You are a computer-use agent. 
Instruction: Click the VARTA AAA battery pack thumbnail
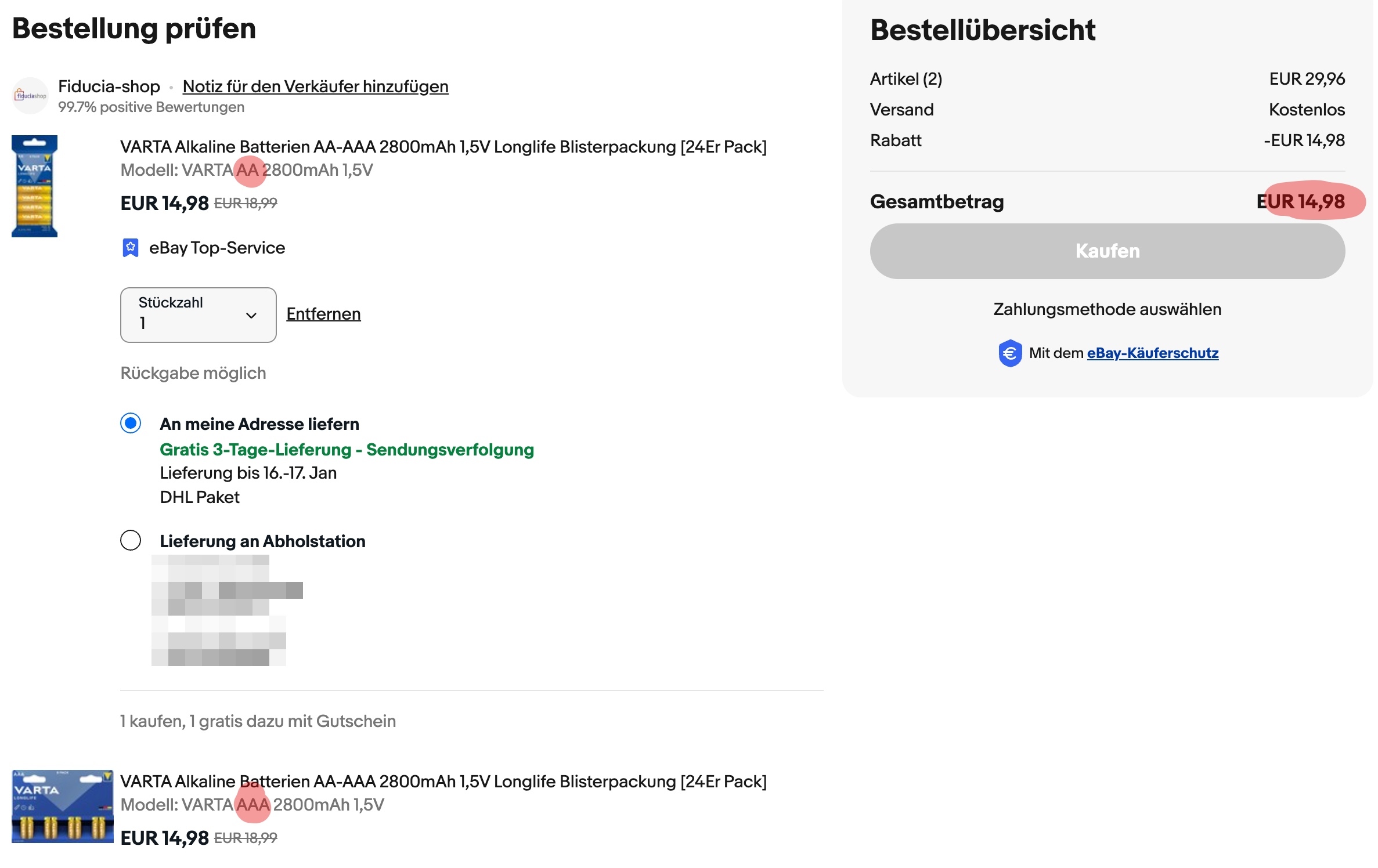[x=62, y=806]
